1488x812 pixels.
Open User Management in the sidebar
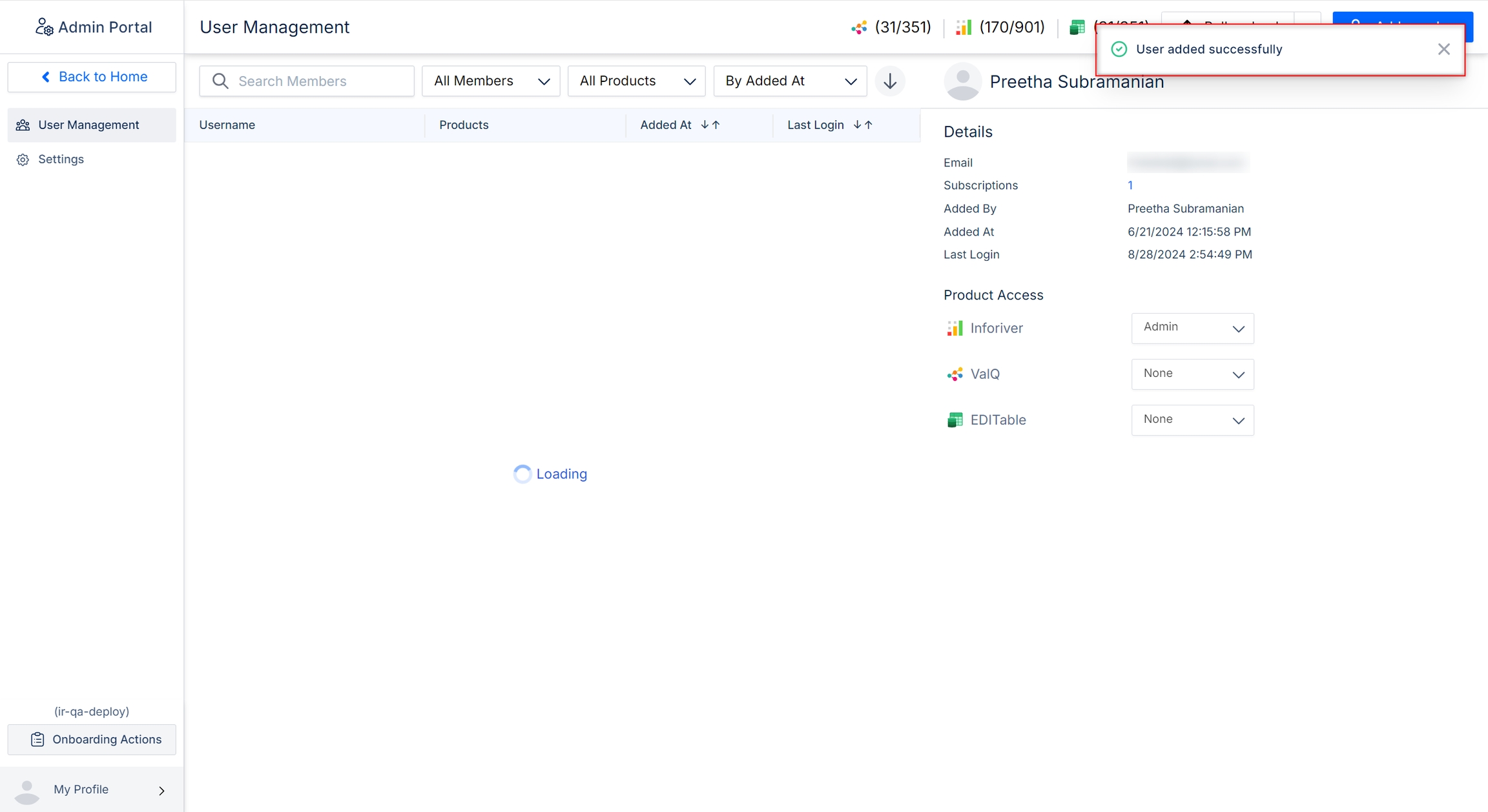click(x=88, y=125)
